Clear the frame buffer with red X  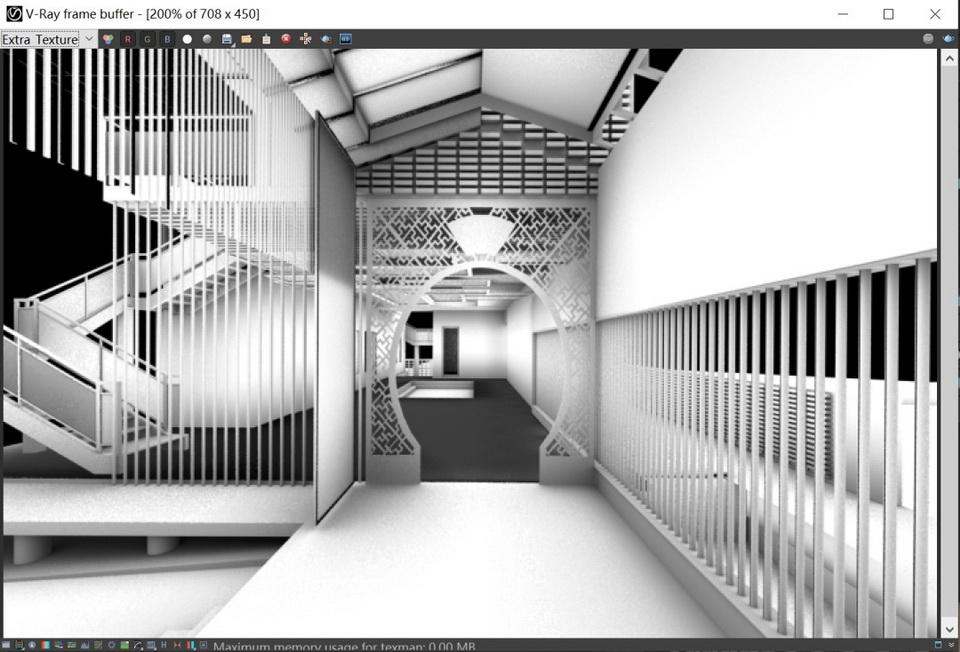coord(286,39)
